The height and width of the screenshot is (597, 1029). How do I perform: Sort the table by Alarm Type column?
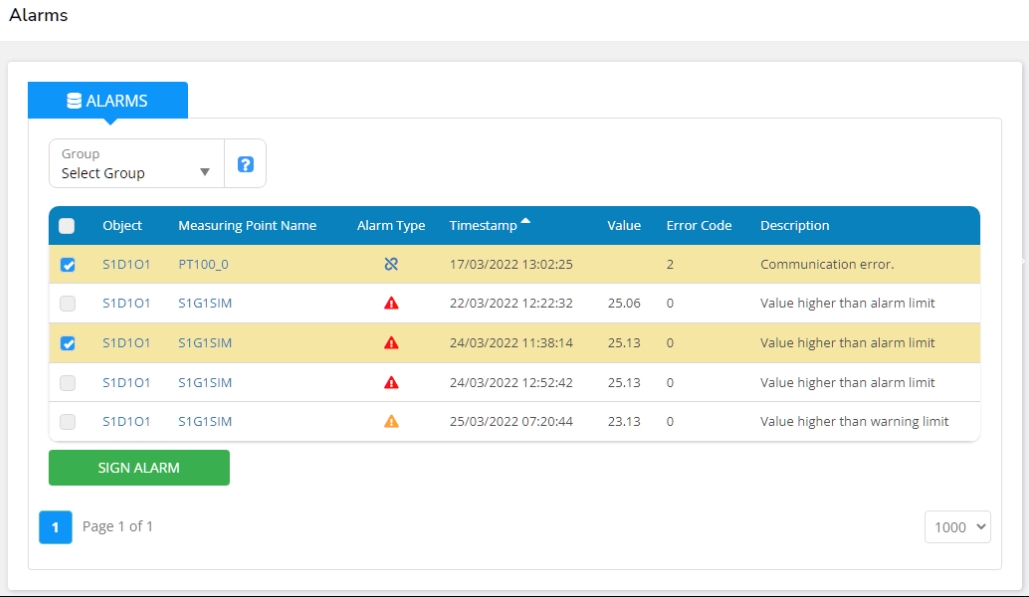pyautogui.click(x=391, y=226)
